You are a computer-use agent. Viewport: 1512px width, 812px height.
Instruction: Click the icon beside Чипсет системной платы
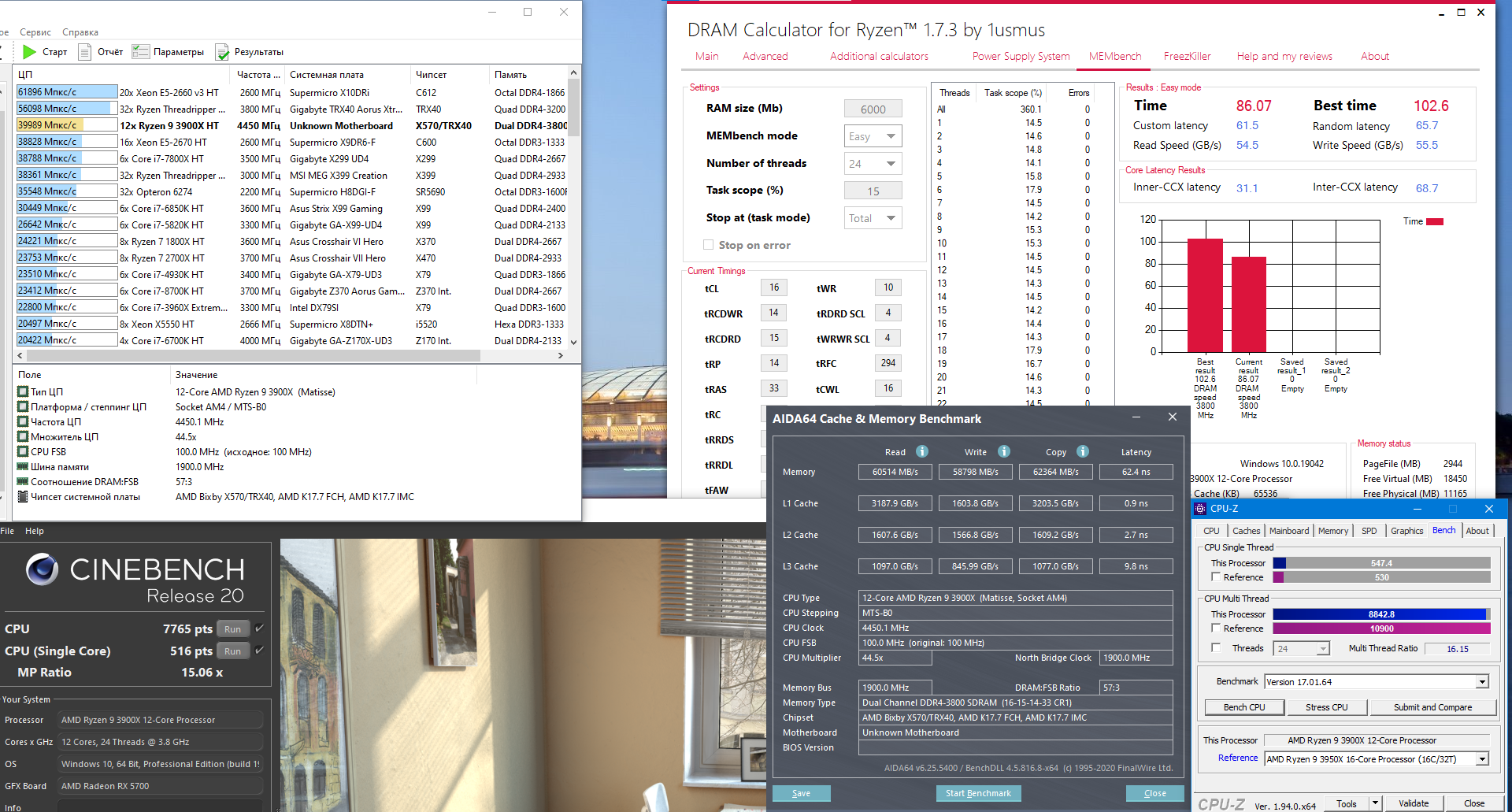coord(23,496)
